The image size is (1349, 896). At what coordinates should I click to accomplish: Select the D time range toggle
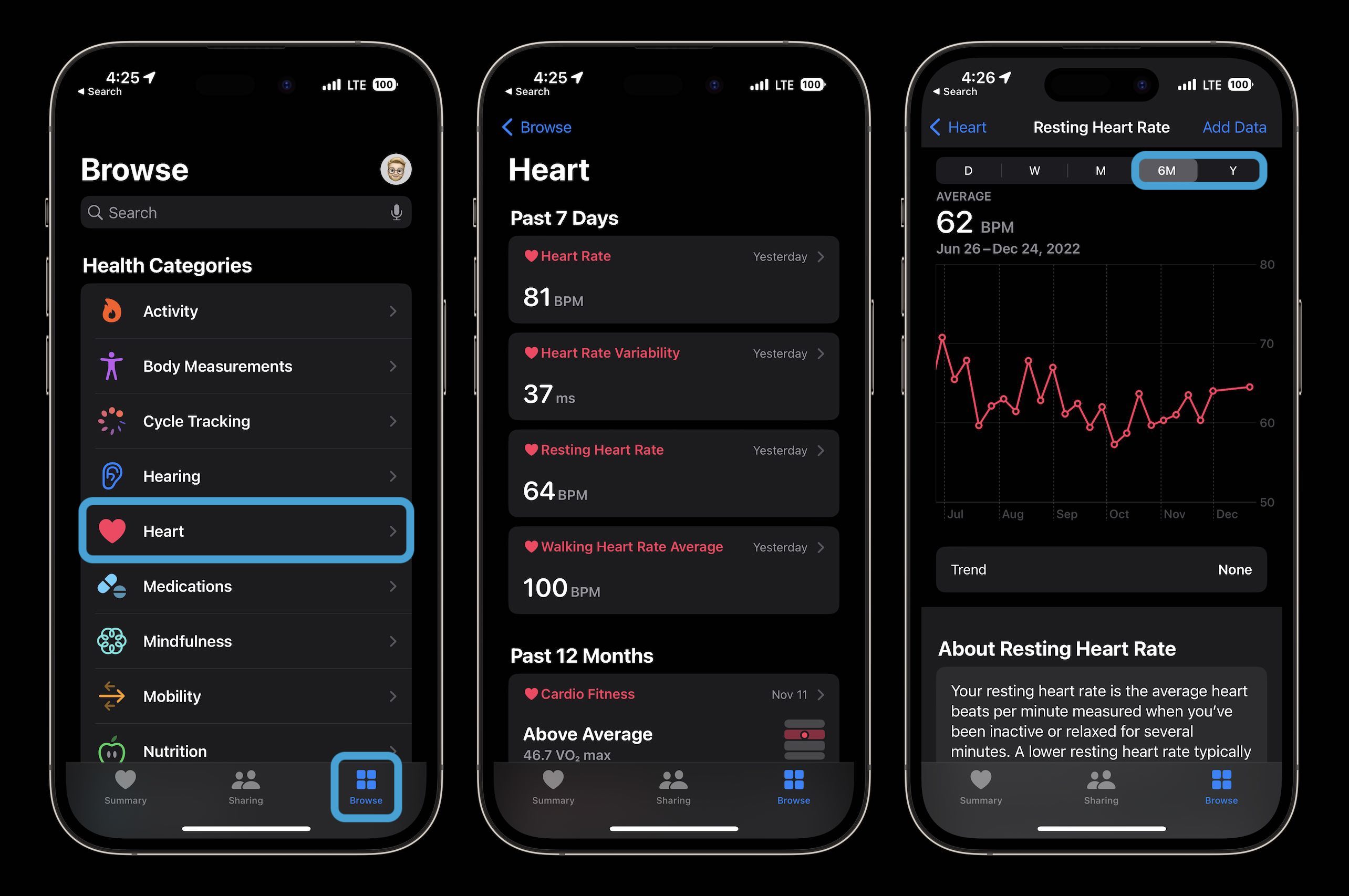coord(967,170)
